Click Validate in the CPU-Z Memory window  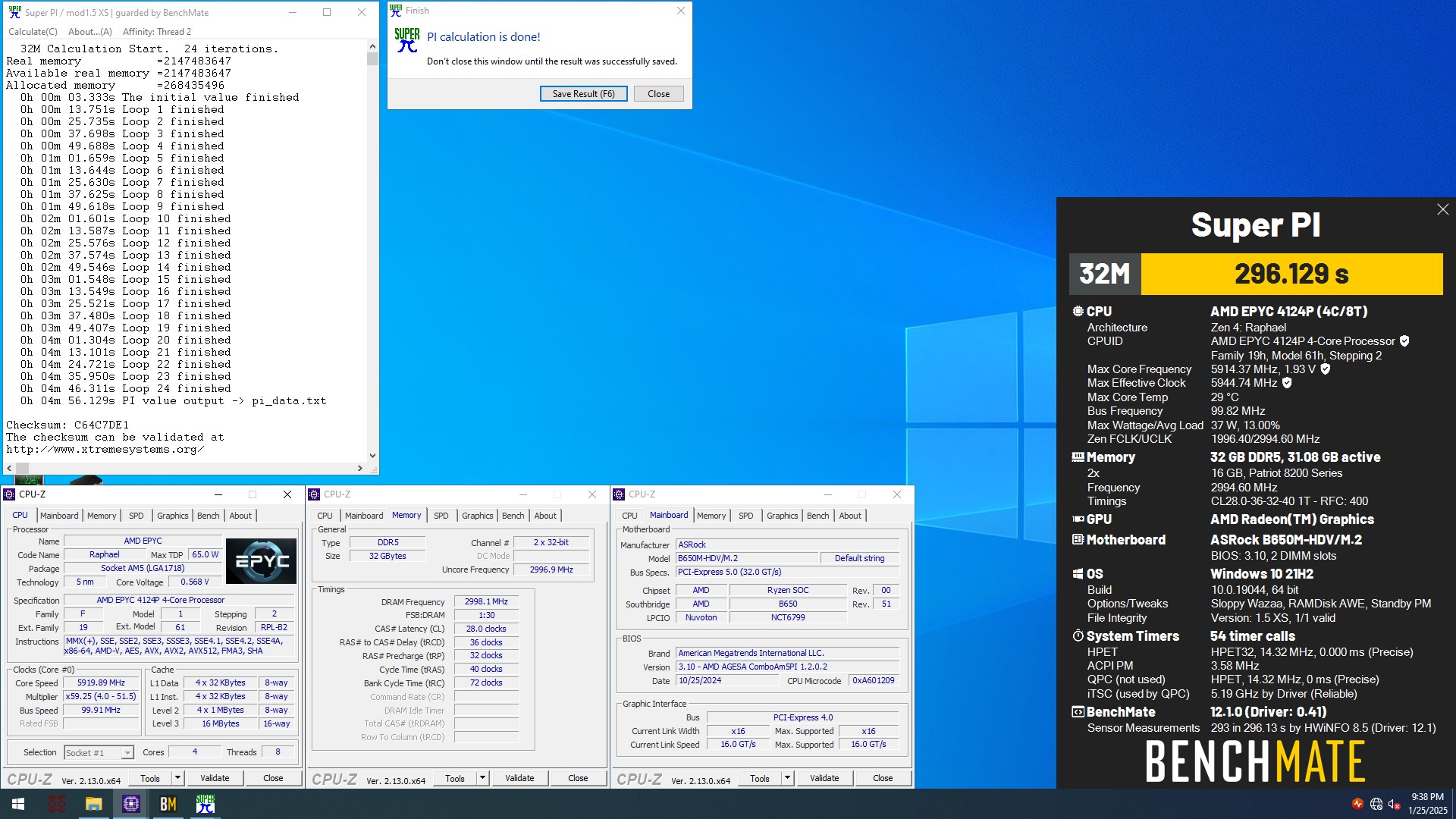[x=519, y=778]
